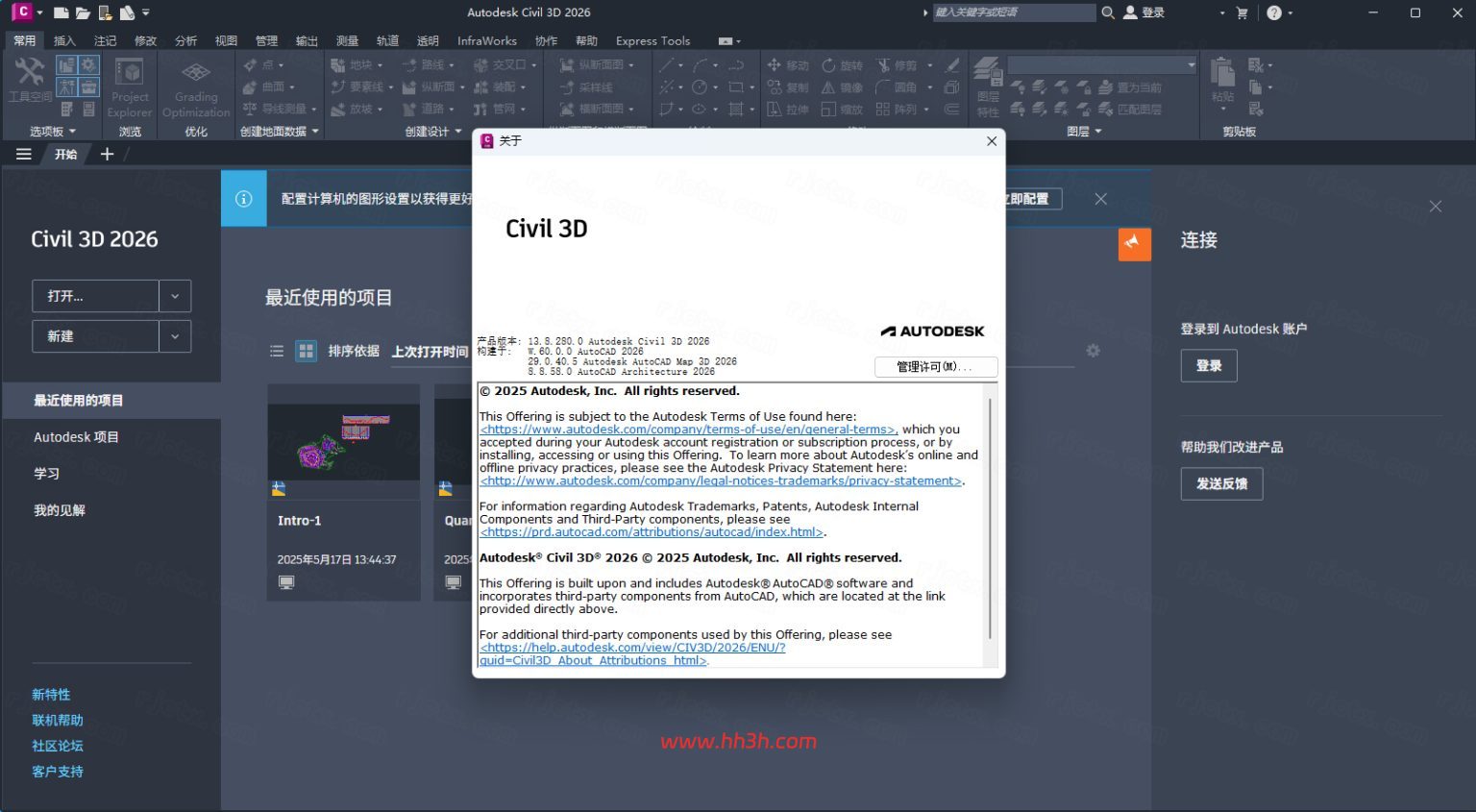Click the keyword search input field
This screenshot has height=812, width=1476.
click(1014, 12)
